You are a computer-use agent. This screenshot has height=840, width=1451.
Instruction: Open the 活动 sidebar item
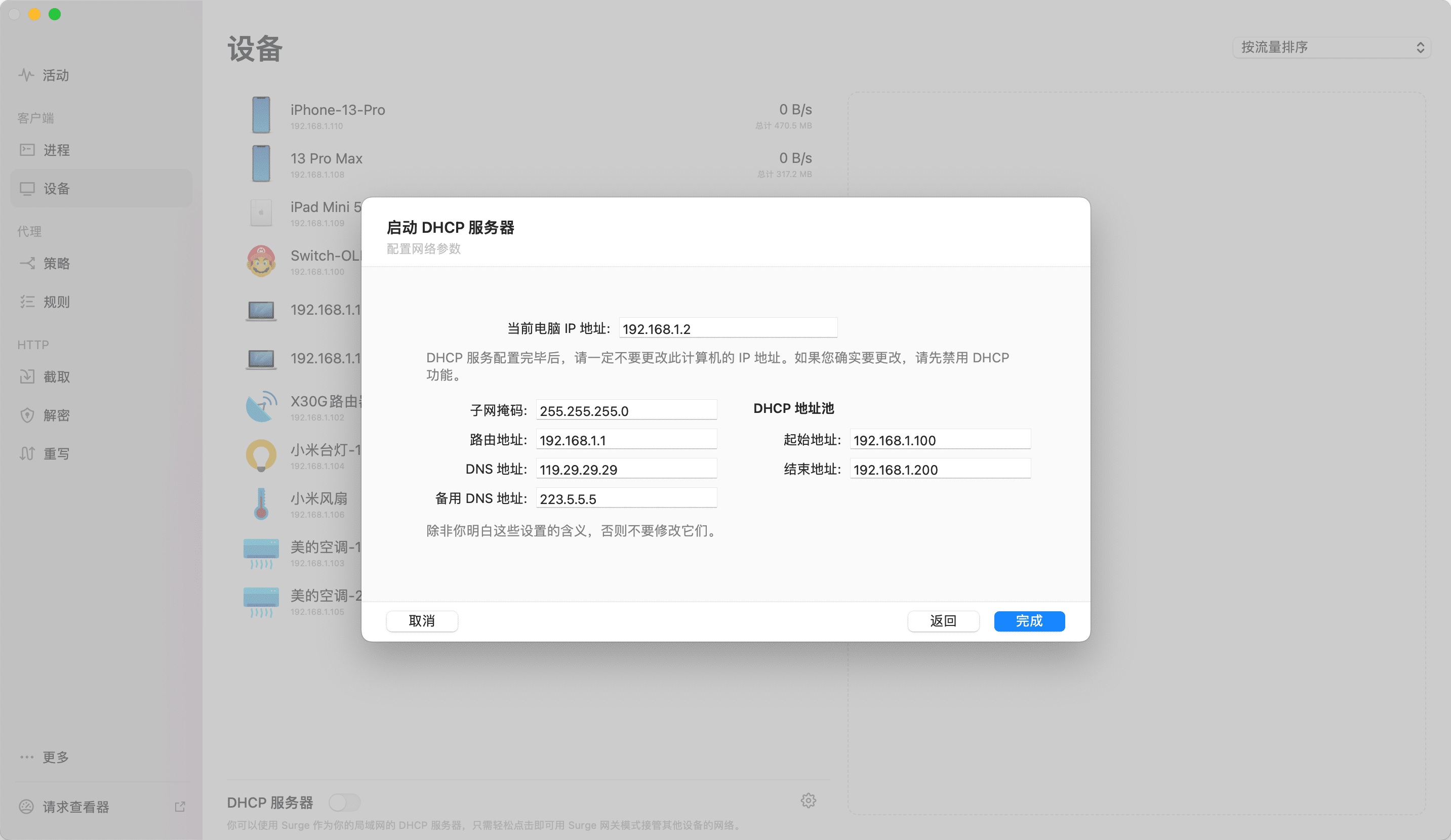click(x=55, y=75)
